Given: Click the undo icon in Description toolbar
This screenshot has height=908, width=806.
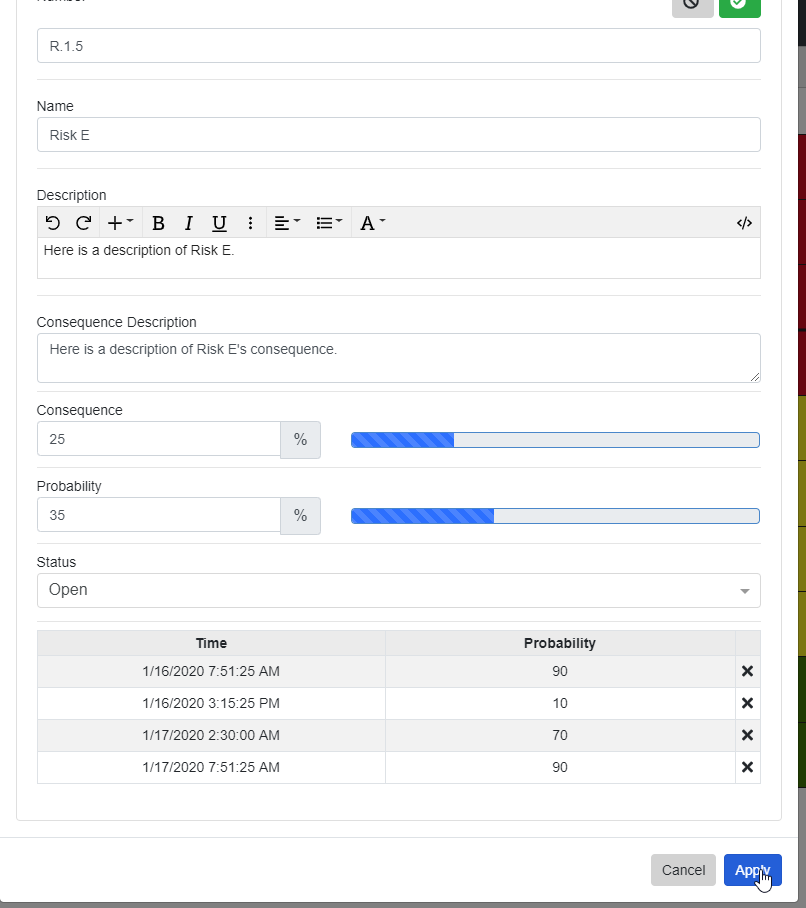Looking at the screenshot, I should pyautogui.click(x=54, y=223).
